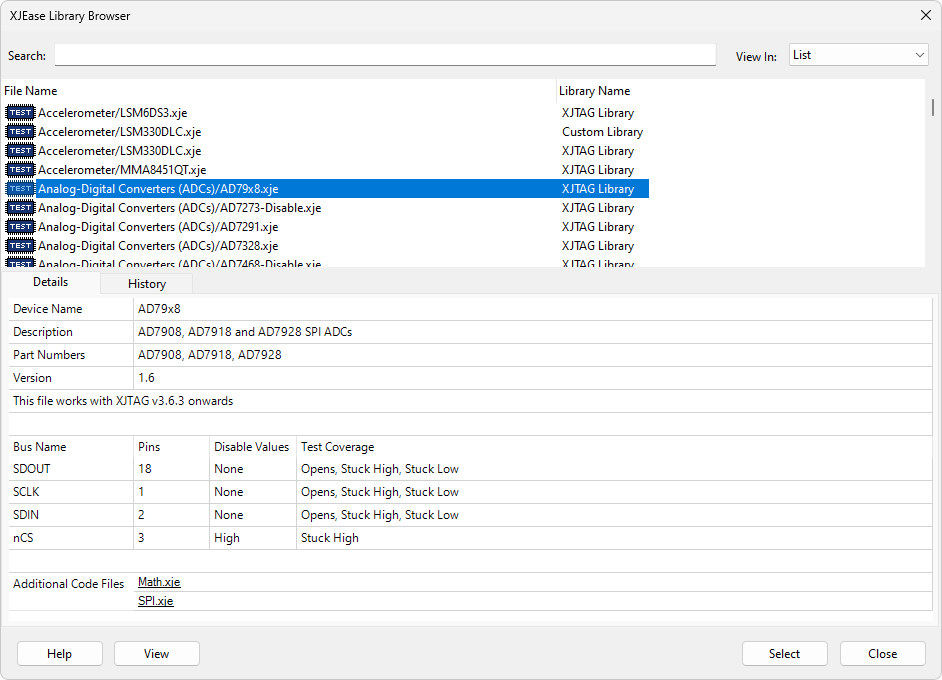Screen dimensions: 942x680
Task: Click the Close button at bottom right
Action: pyautogui.click(x=882, y=654)
